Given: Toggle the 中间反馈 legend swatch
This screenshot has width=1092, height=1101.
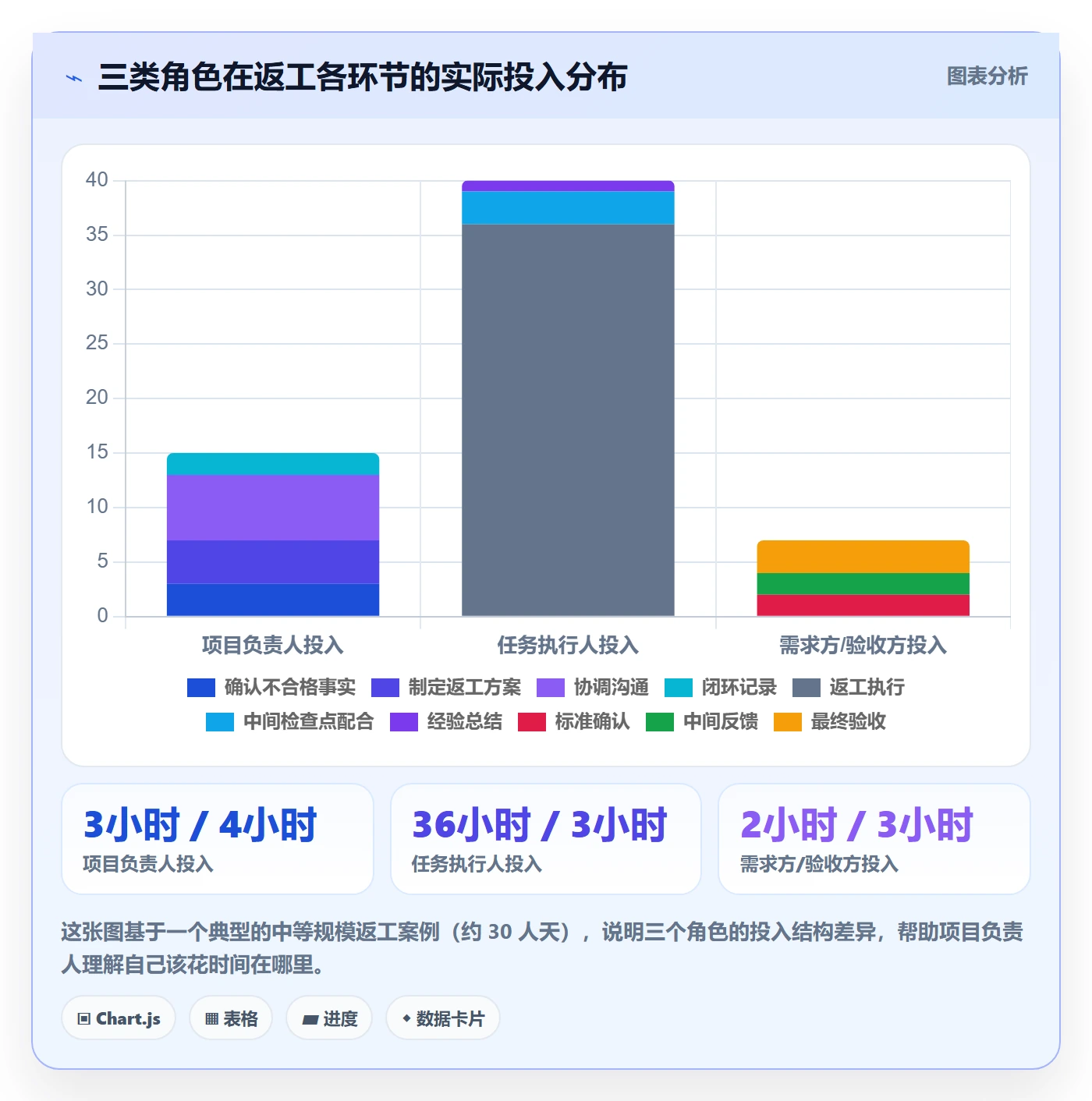Looking at the screenshot, I should tap(660, 722).
